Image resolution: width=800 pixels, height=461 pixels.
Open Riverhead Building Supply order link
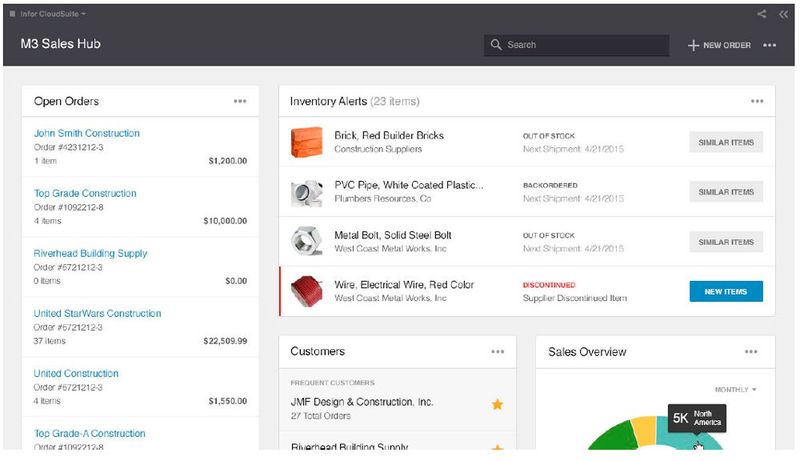[x=90, y=253]
